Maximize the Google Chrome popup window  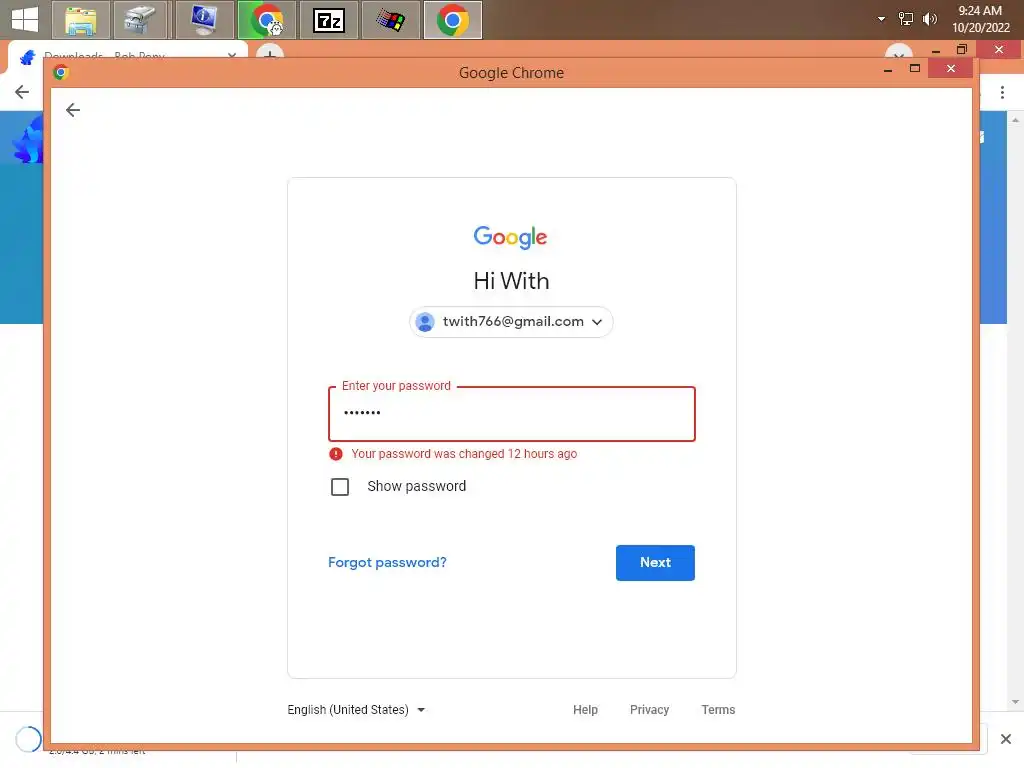(914, 68)
